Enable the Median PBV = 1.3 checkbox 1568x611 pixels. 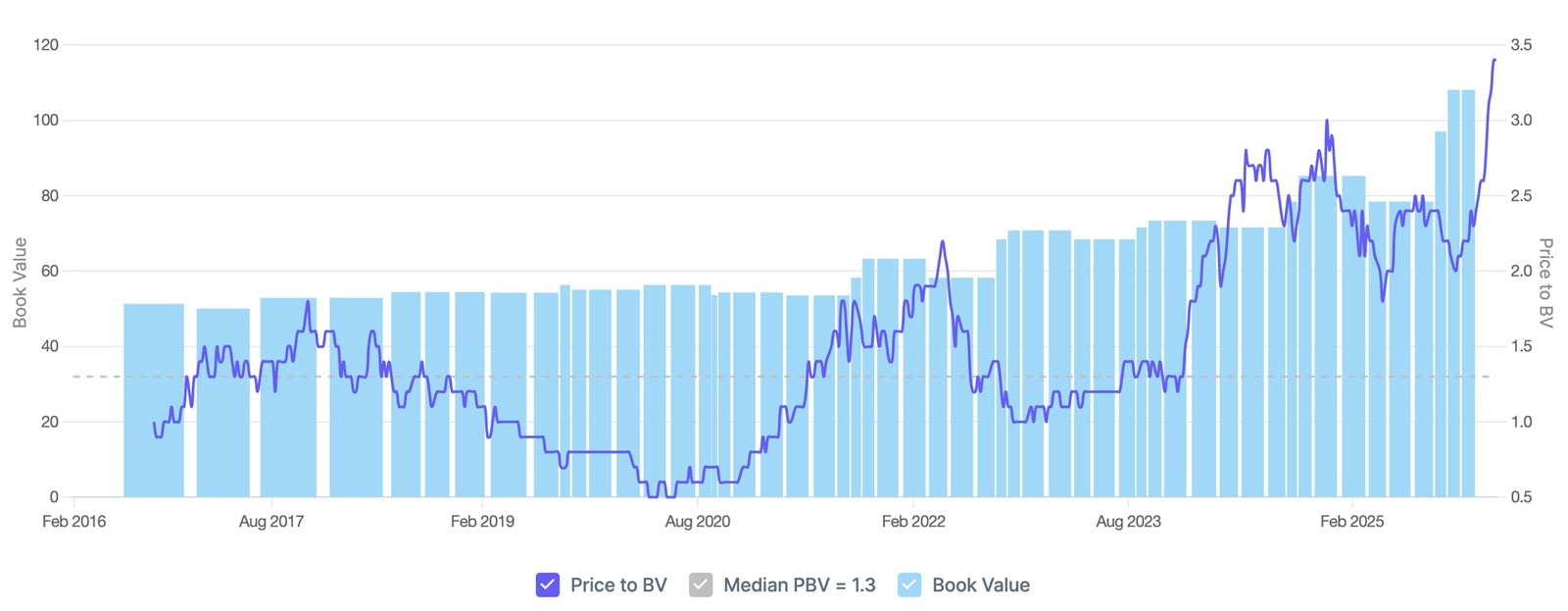(x=700, y=585)
